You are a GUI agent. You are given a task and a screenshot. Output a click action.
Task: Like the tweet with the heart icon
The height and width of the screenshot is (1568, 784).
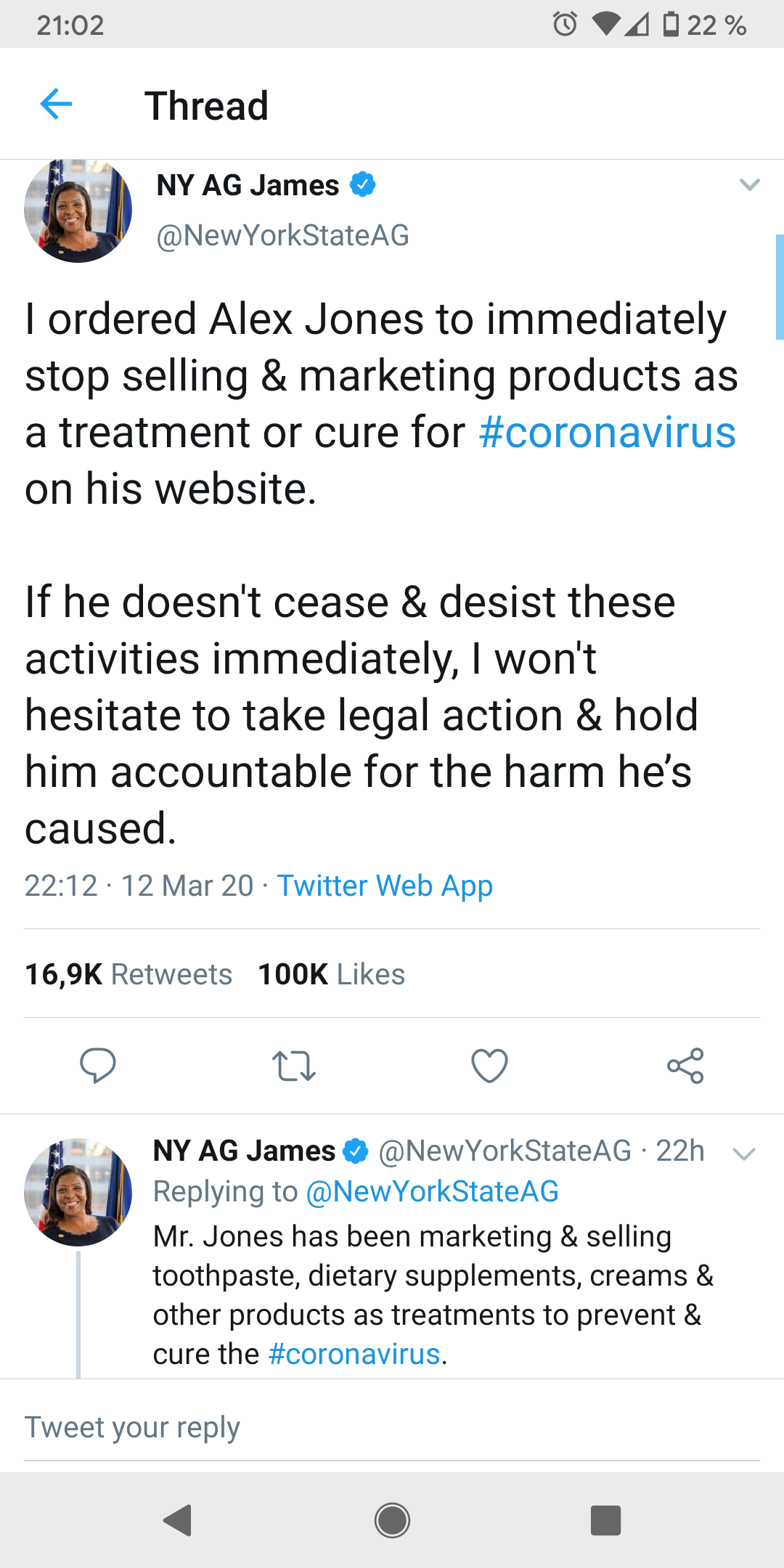tap(489, 1066)
